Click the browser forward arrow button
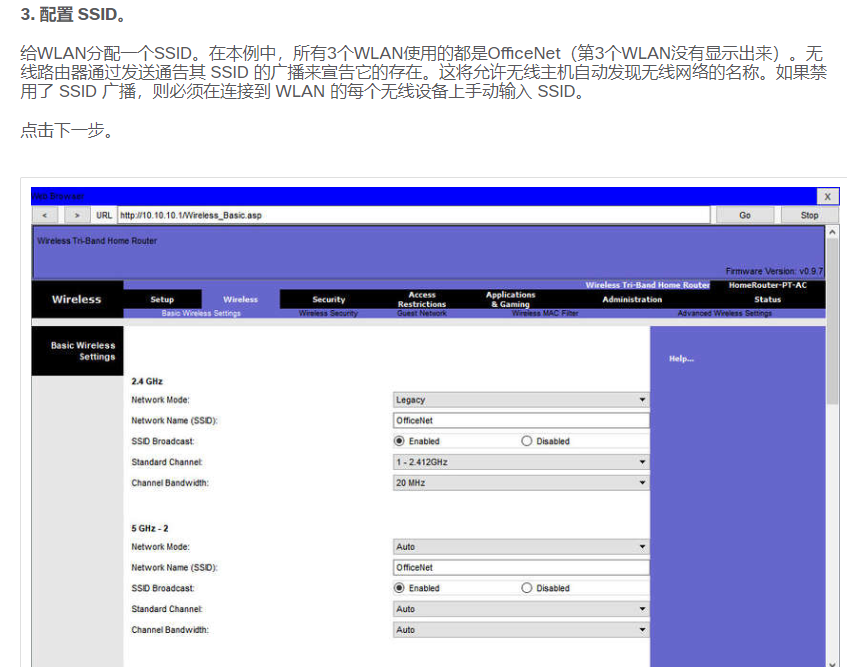This screenshot has height=667, width=847. pyautogui.click(x=77, y=215)
